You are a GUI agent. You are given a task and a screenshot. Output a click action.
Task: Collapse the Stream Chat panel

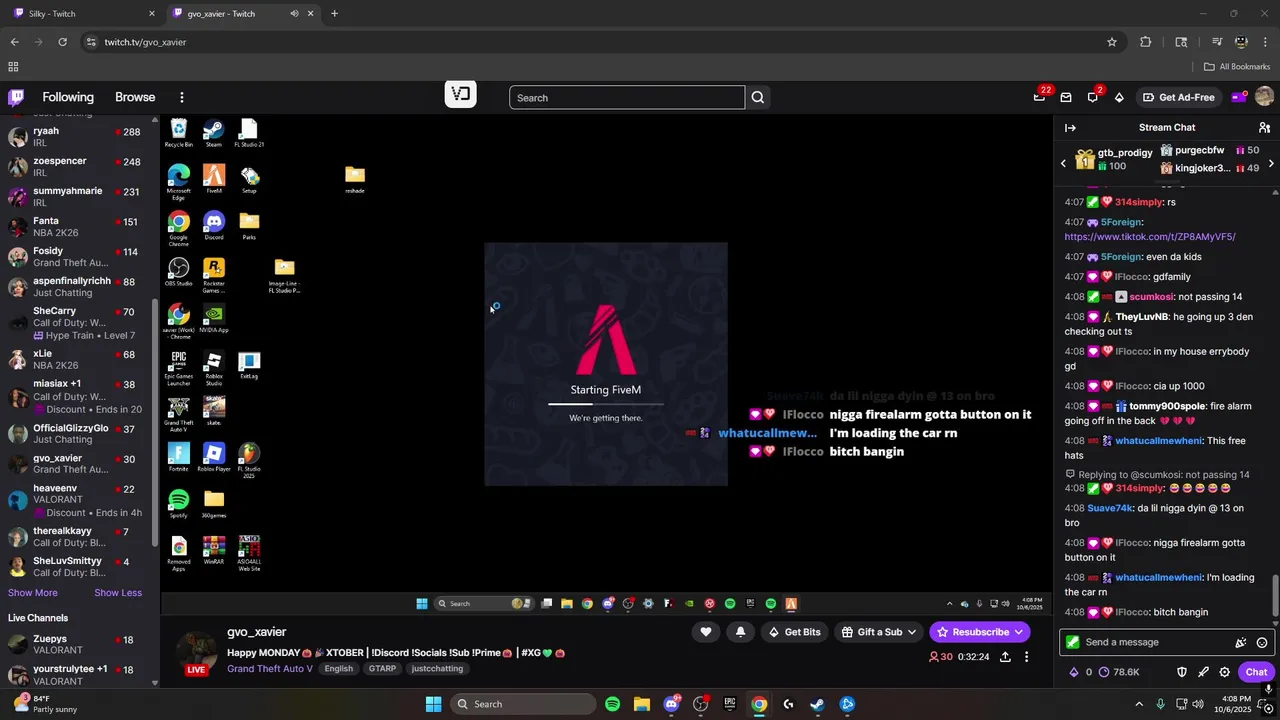pyautogui.click(x=1070, y=127)
